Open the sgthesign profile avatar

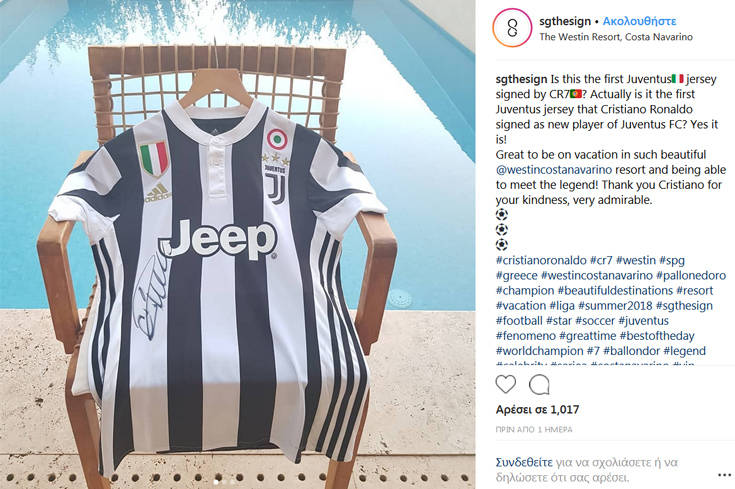click(512, 28)
